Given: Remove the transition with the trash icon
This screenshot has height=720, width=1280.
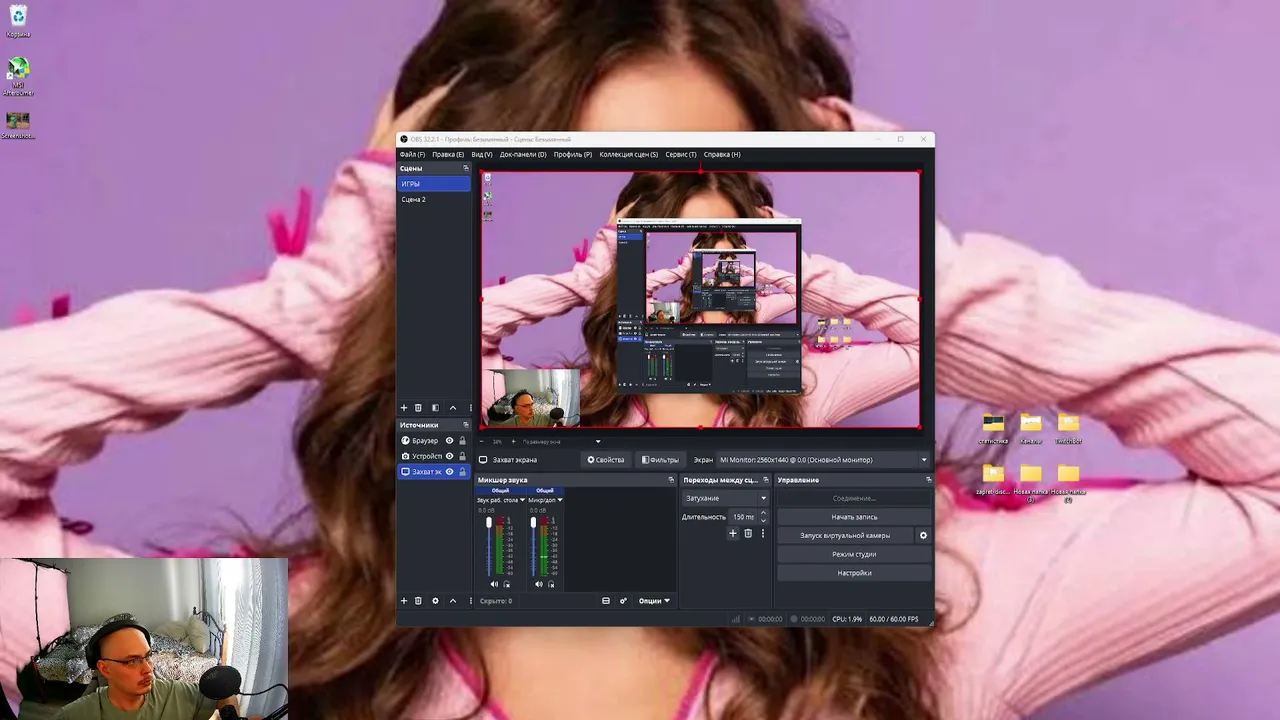Looking at the screenshot, I should (x=748, y=534).
